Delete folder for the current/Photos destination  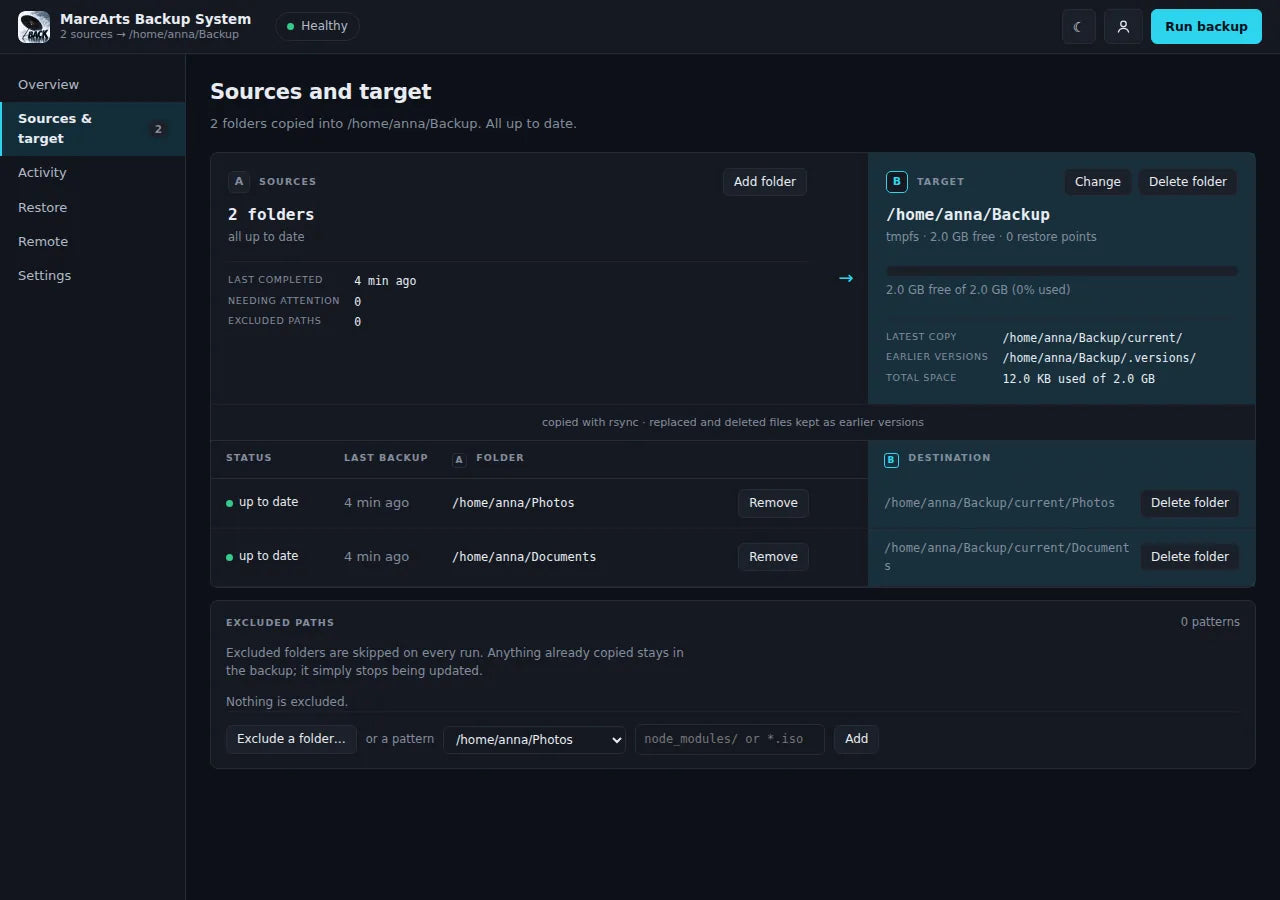pos(1190,503)
